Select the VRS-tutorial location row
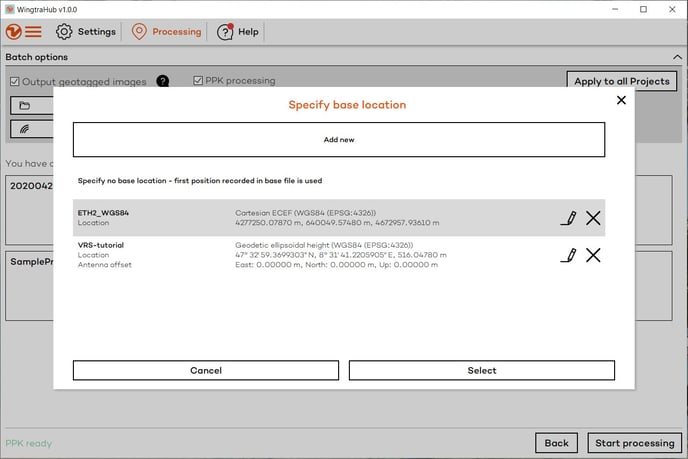This screenshot has width=688, height=459. tap(300, 254)
